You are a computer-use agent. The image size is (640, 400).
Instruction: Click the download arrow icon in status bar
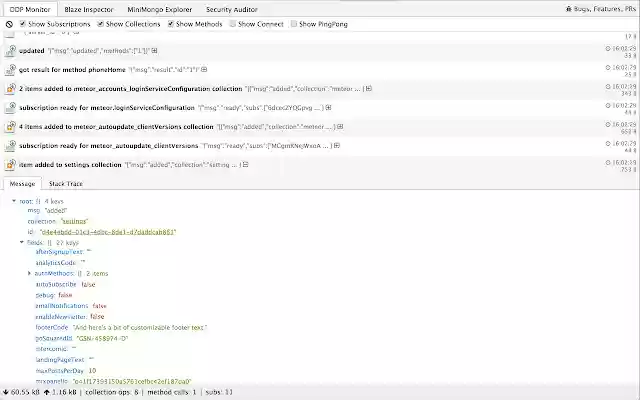tap(6, 392)
